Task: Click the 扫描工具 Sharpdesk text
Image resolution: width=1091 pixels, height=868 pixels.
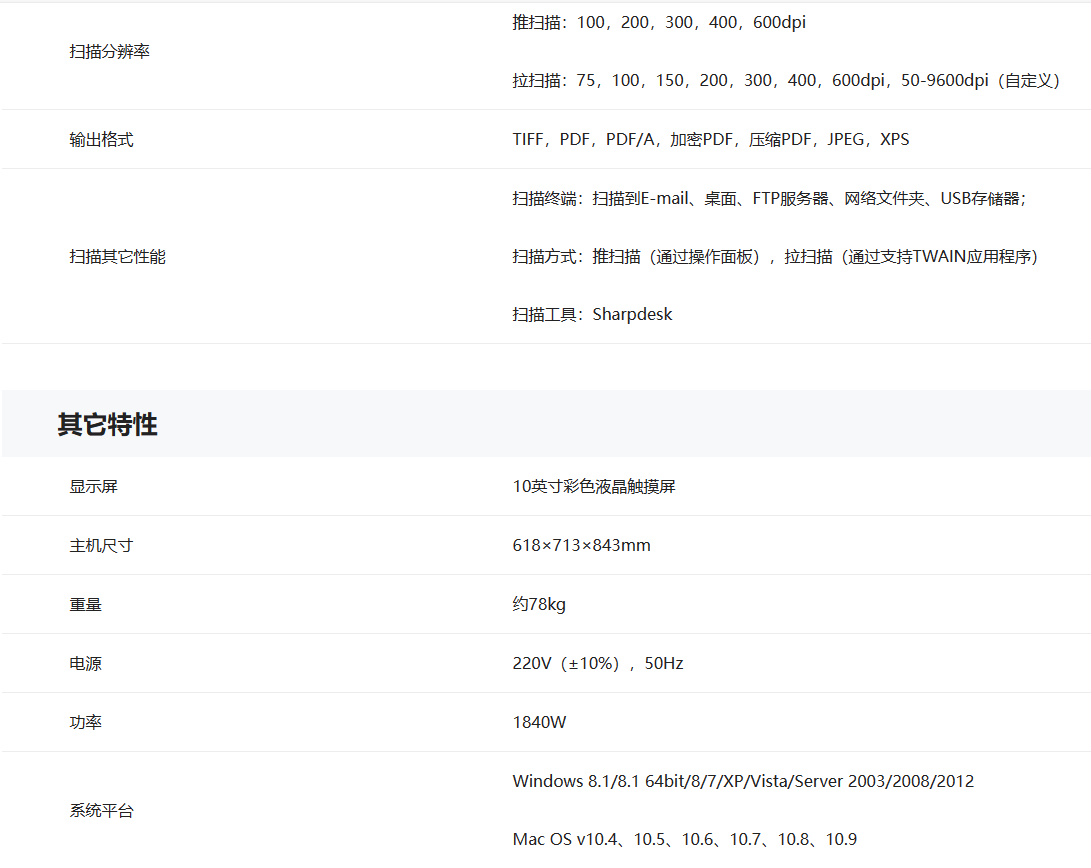Action: click(592, 315)
